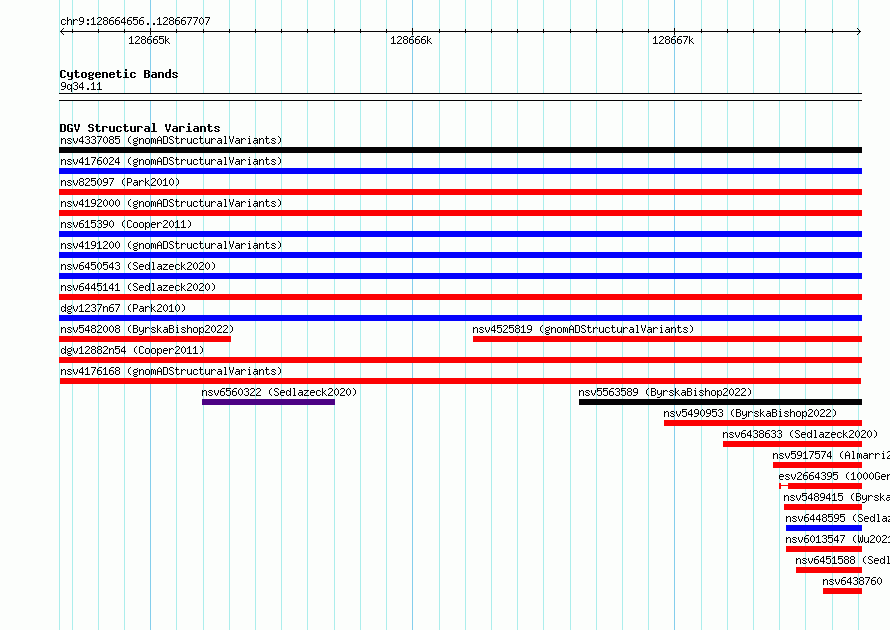This screenshot has width=890, height=630.
Task: Click the chr9:128664656..128667707 coordinate text
Action: pyautogui.click(x=135, y=21)
